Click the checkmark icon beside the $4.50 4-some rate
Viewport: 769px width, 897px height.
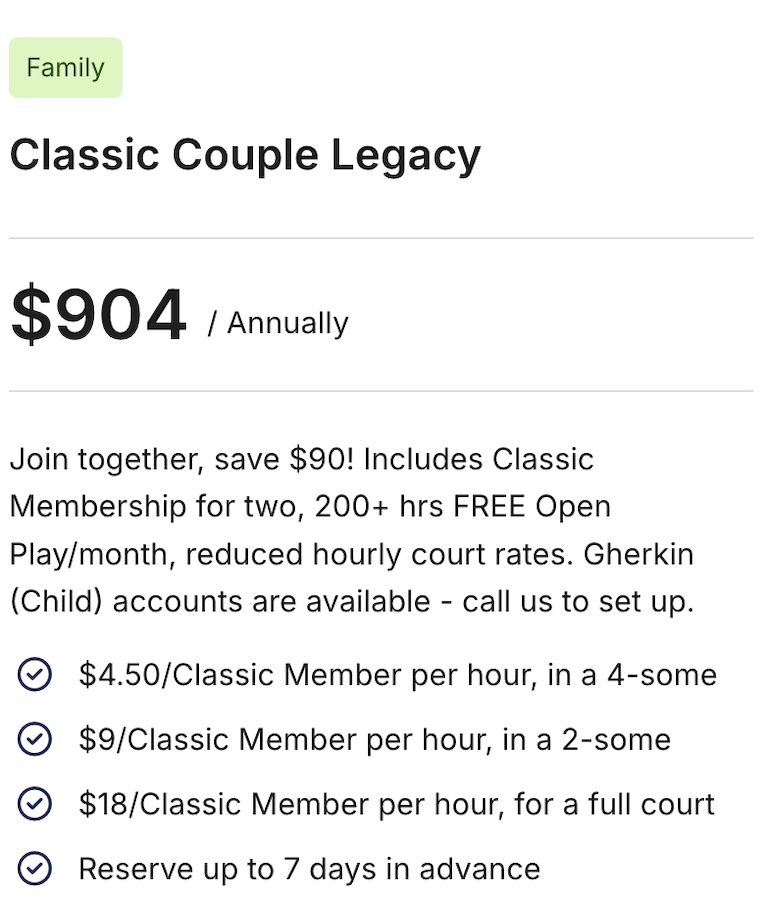(x=35, y=675)
